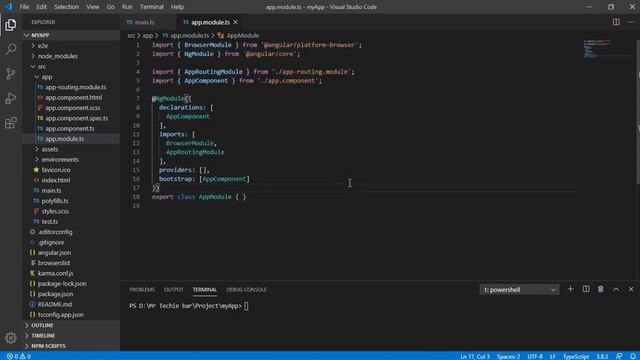The height and width of the screenshot is (360, 640).
Task: Click the app folder breadcrumb
Action: tap(147, 36)
